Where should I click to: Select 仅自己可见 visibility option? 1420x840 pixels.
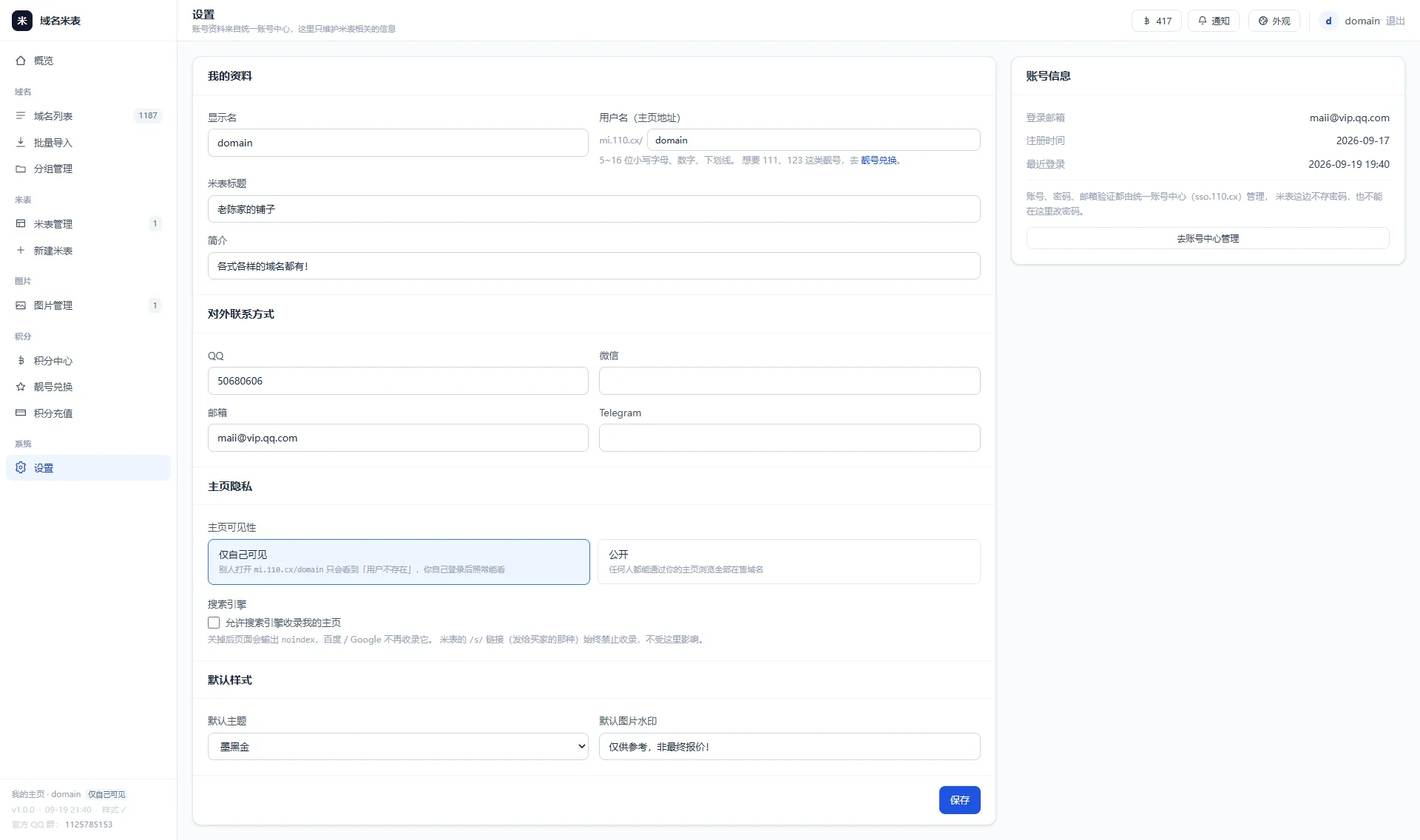point(399,562)
